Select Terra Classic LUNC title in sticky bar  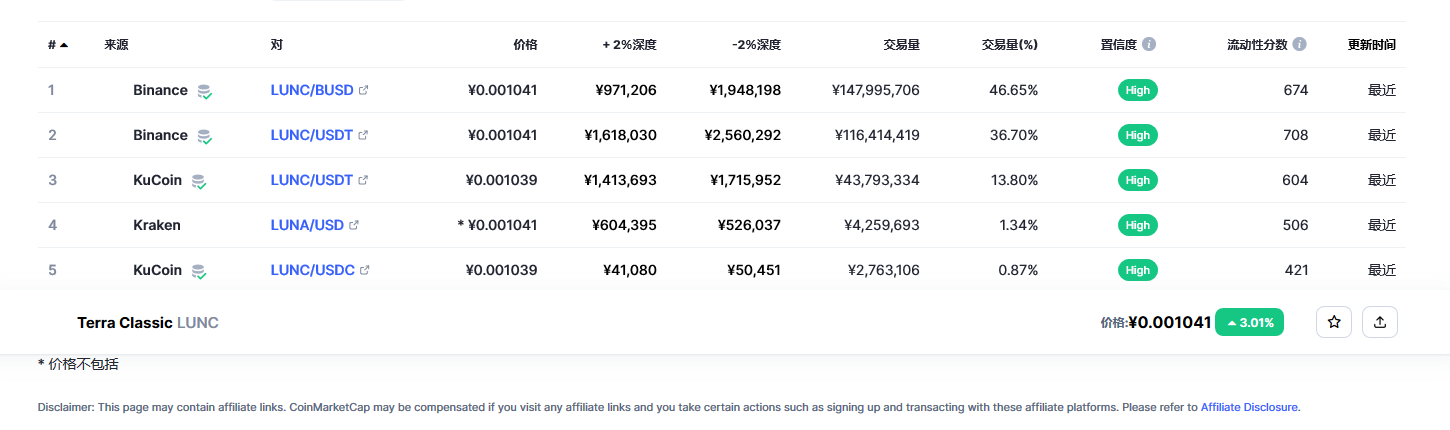148,322
